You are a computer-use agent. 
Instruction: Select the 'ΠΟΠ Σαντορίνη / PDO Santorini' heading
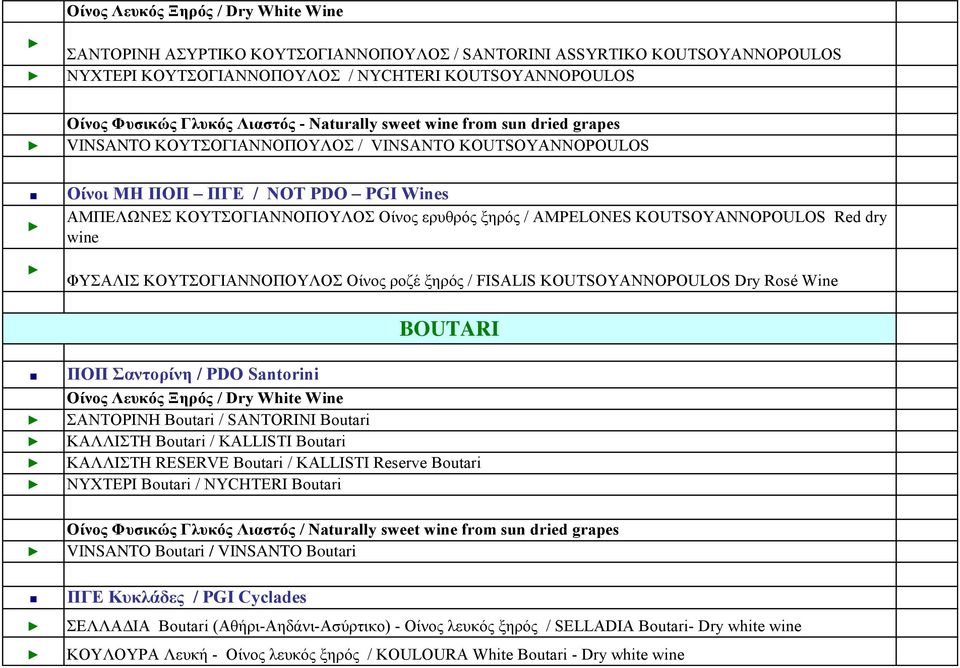pyautogui.click(x=193, y=374)
